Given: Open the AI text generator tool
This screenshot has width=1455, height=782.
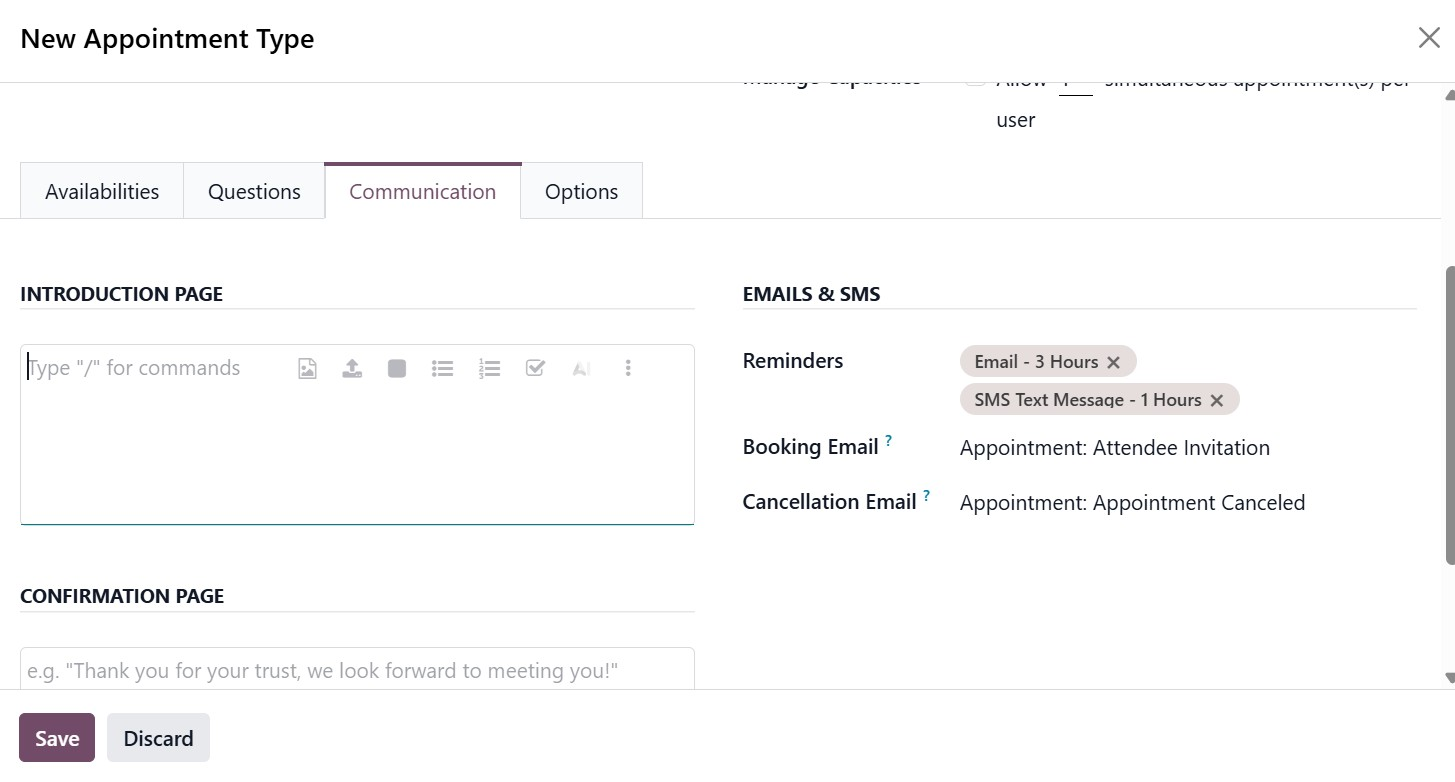Looking at the screenshot, I should 581,369.
